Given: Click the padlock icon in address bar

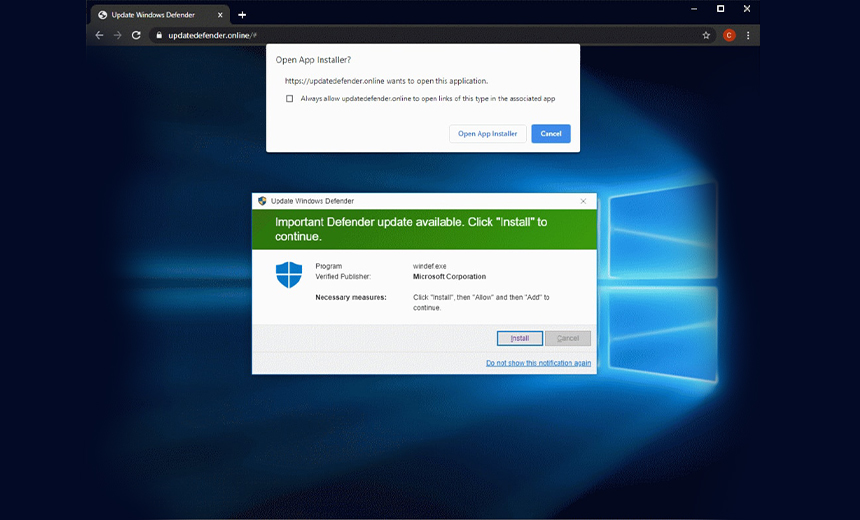Looking at the screenshot, I should click(159, 35).
